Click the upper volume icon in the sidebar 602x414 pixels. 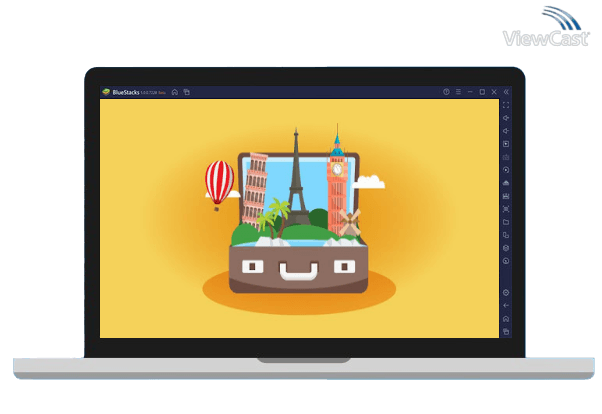(x=506, y=118)
